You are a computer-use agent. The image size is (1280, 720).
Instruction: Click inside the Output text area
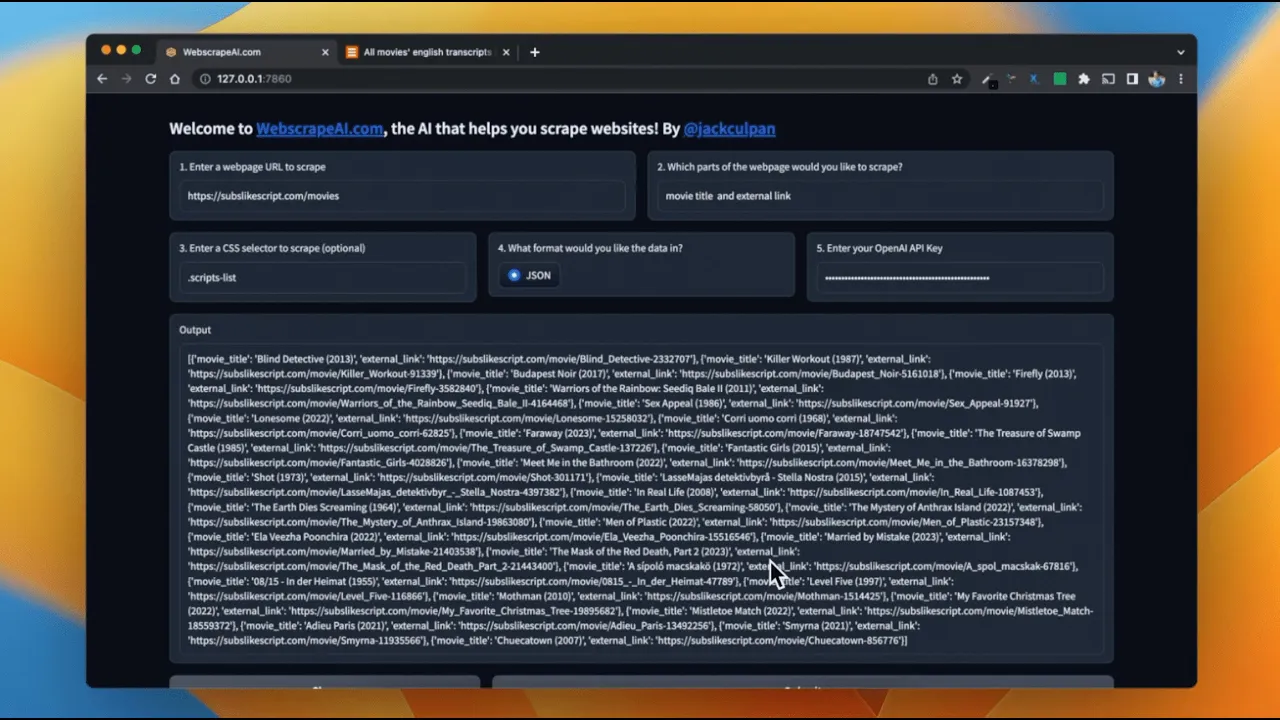[x=641, y=499]
